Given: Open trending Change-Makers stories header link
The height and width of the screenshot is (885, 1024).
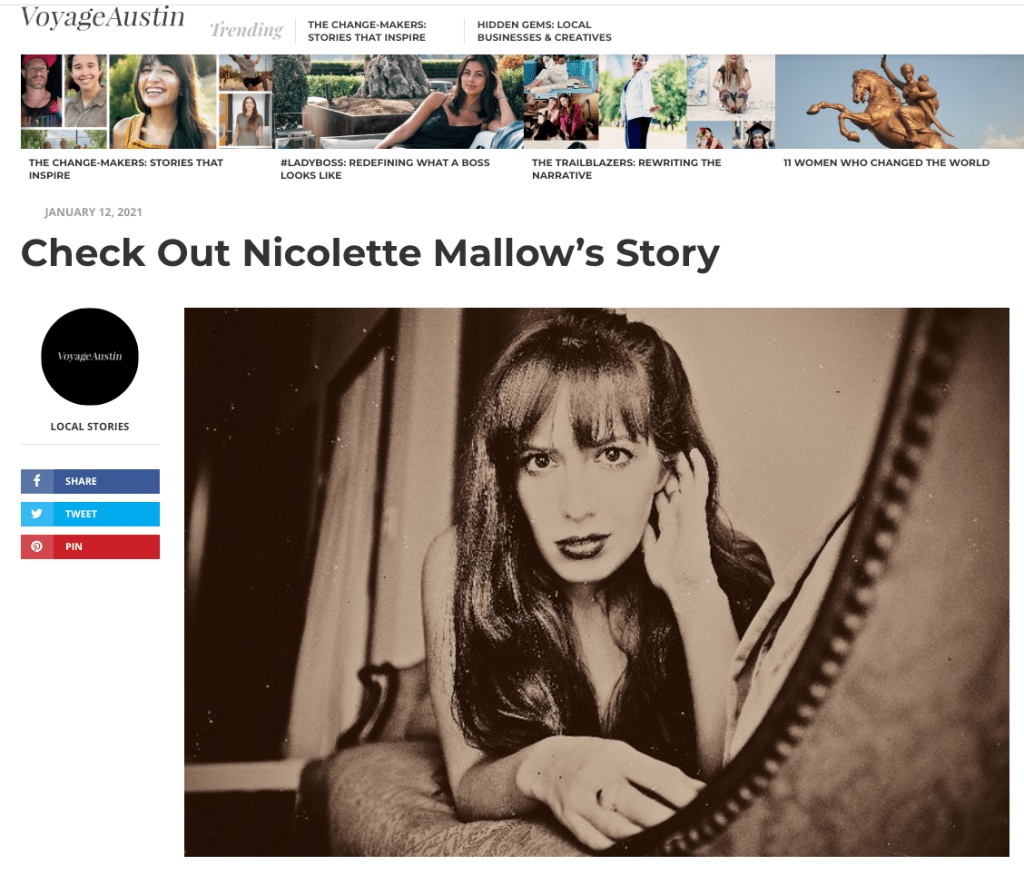Looking at the screenshot, I should [x=367, y=31].
